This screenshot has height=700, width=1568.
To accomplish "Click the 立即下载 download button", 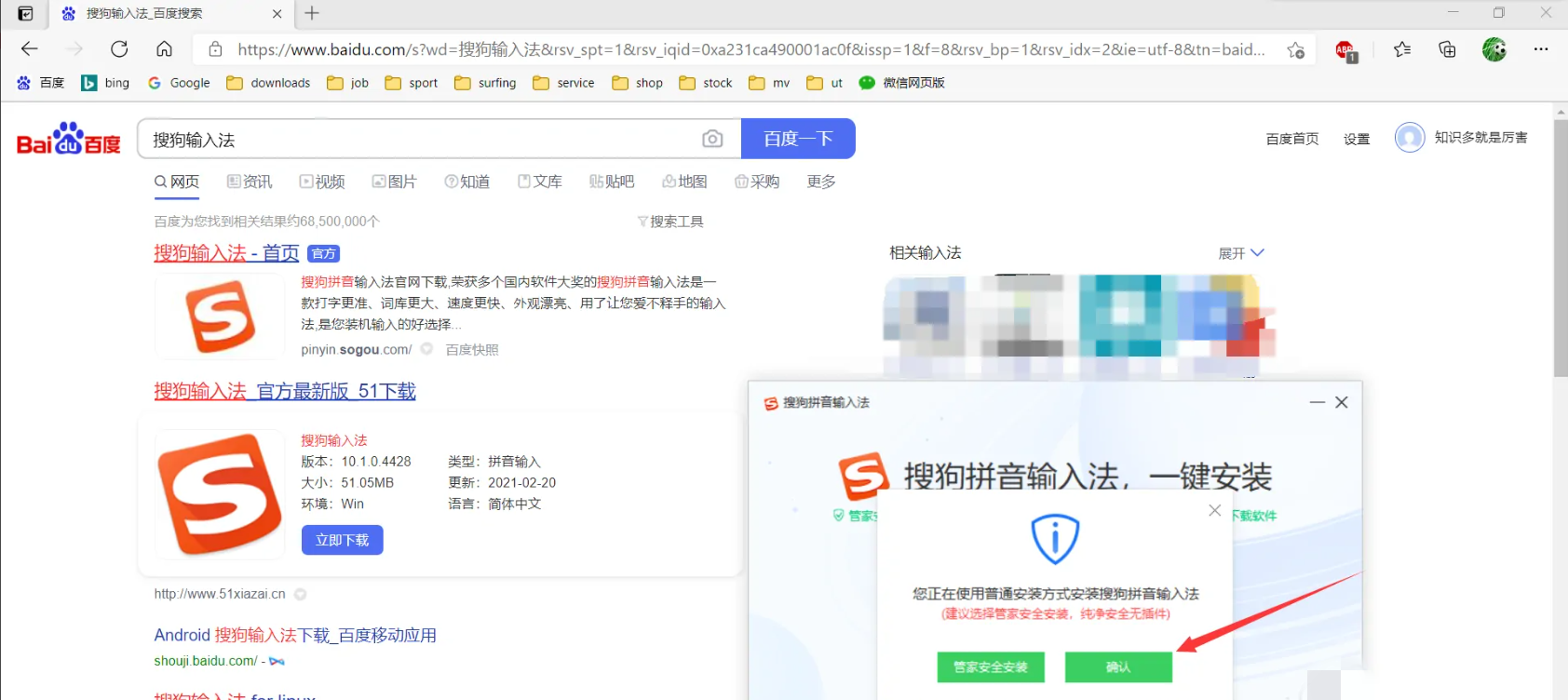I will tap(343, 540).
